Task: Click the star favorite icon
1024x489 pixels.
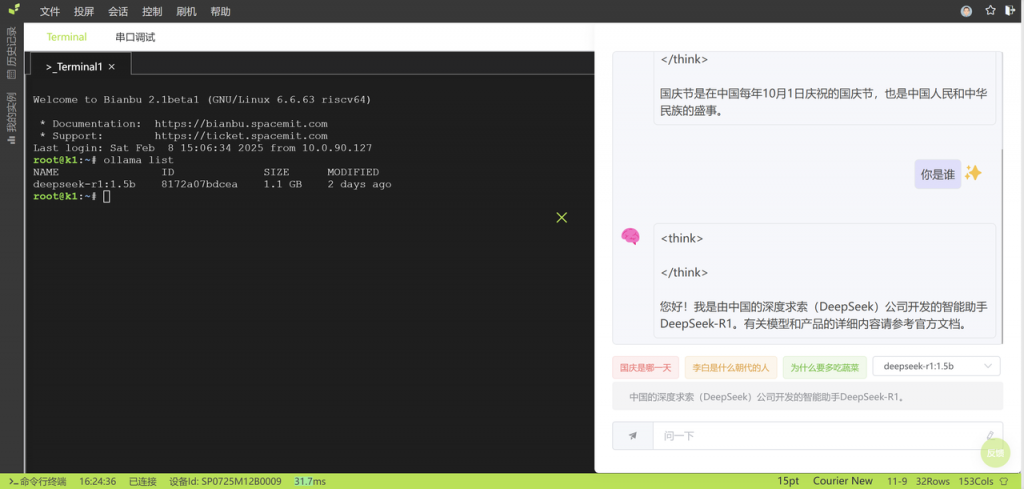Action: pos(990,10)
